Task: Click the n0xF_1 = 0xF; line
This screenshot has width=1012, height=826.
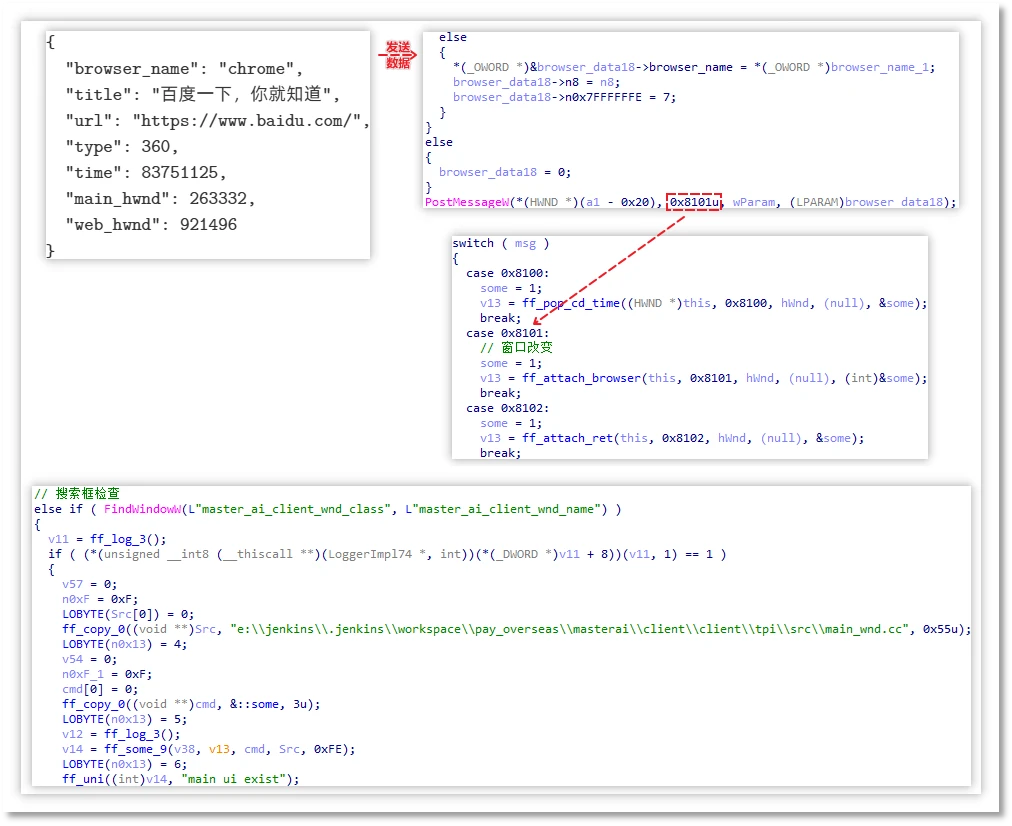Action: (x=107, y=674)
